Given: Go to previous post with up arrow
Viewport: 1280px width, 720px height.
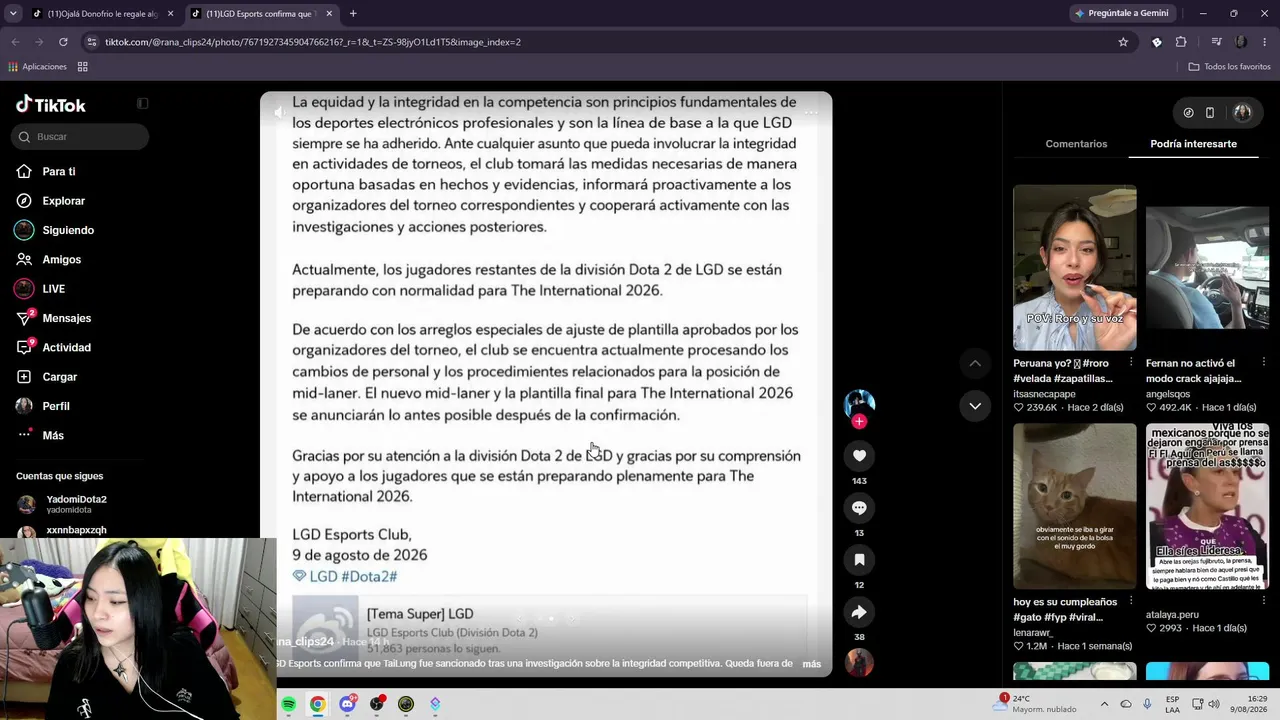Looking at the screenshot, I should point(975,363).
